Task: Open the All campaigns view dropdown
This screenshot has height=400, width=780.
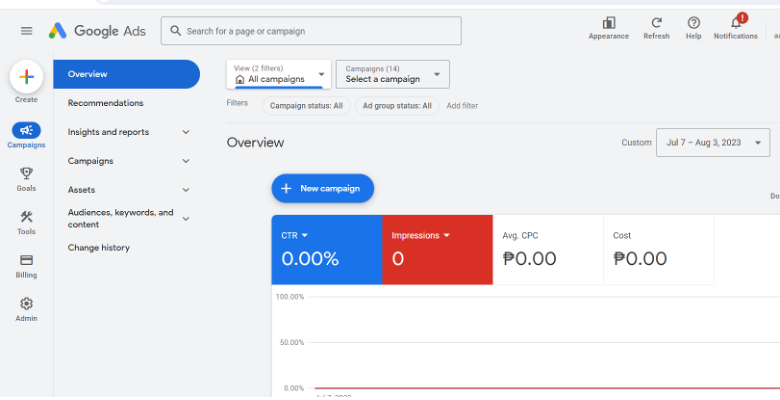Action: coord(279,75)
